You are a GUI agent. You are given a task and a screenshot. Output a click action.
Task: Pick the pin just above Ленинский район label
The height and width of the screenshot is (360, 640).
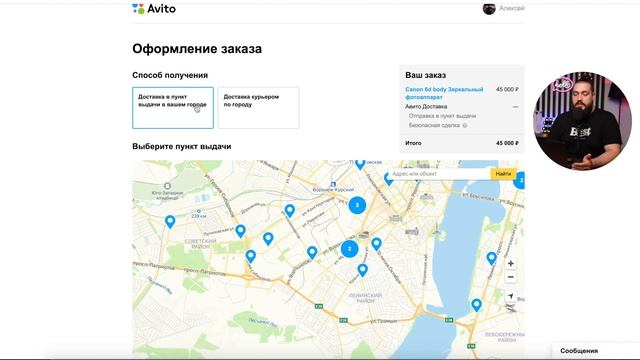[x=362, y=270]
